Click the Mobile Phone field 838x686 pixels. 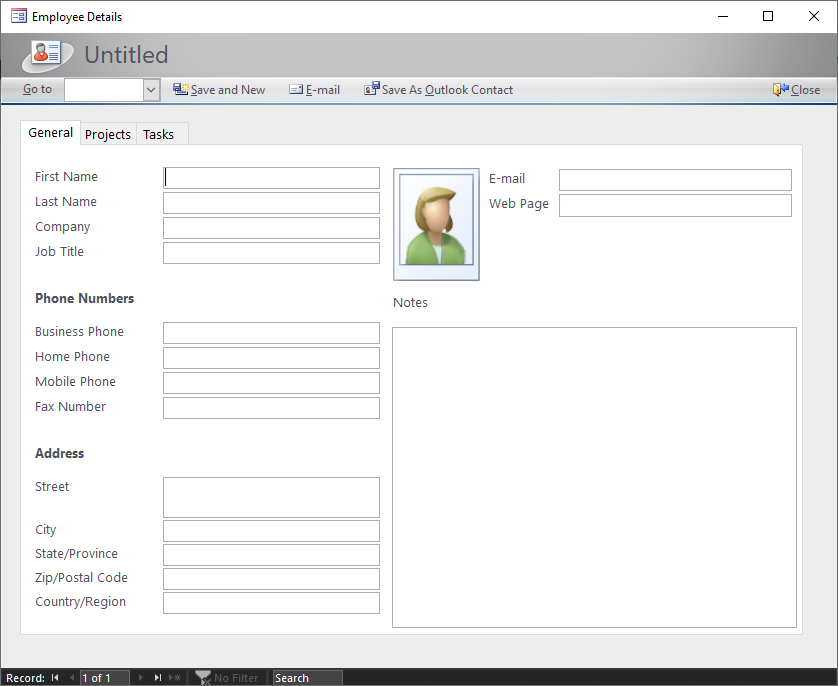click(271, 383)
